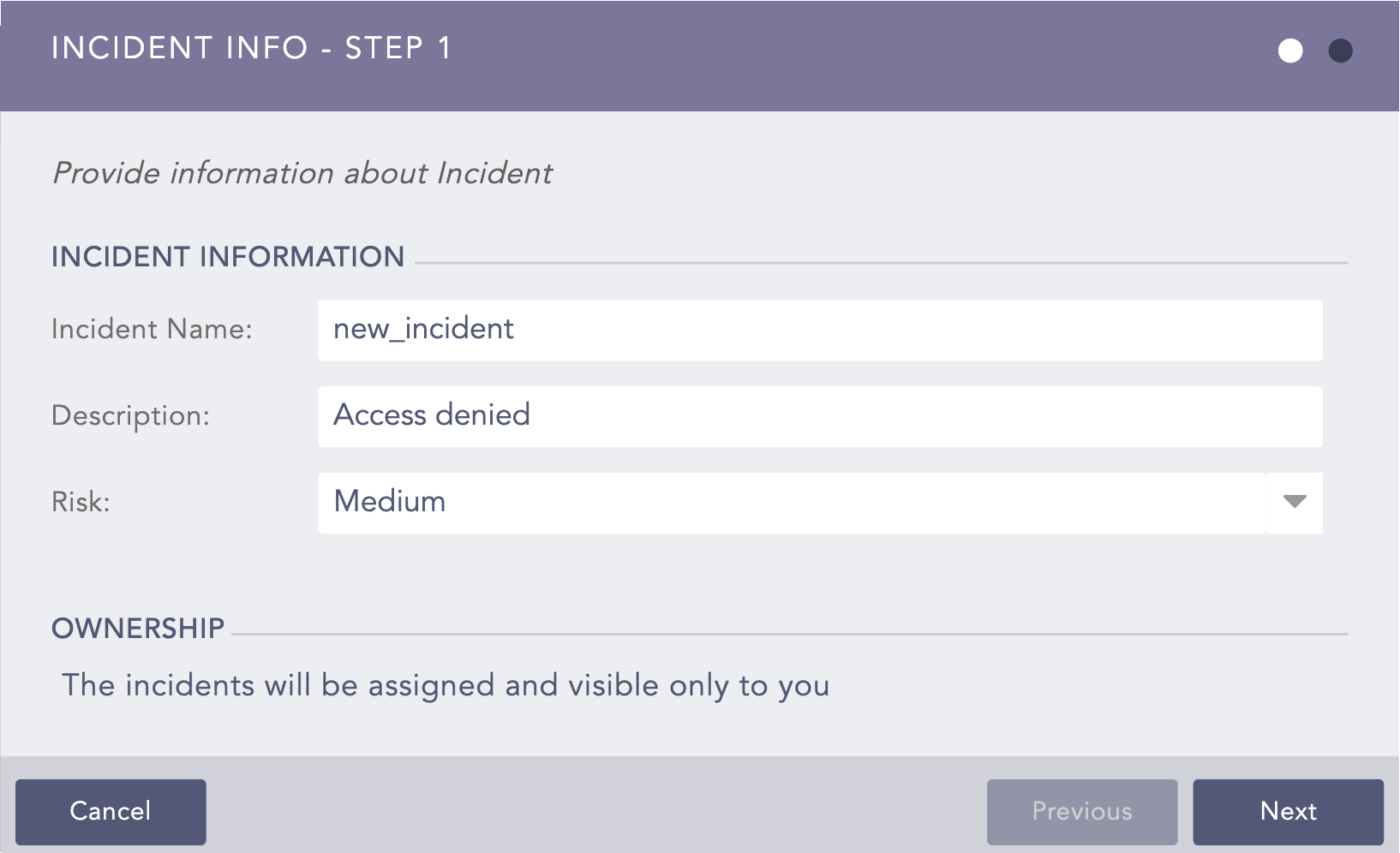Click the disabled Previous button
This screenshot has width=1400, height=853.
(1082, 811)
